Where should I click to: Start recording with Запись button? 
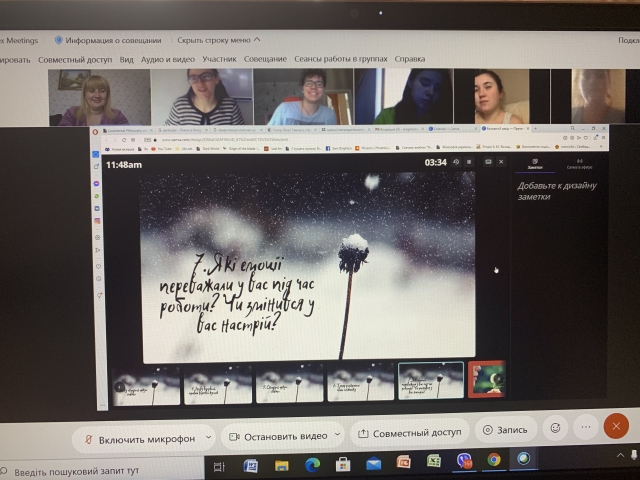(505, 430)
